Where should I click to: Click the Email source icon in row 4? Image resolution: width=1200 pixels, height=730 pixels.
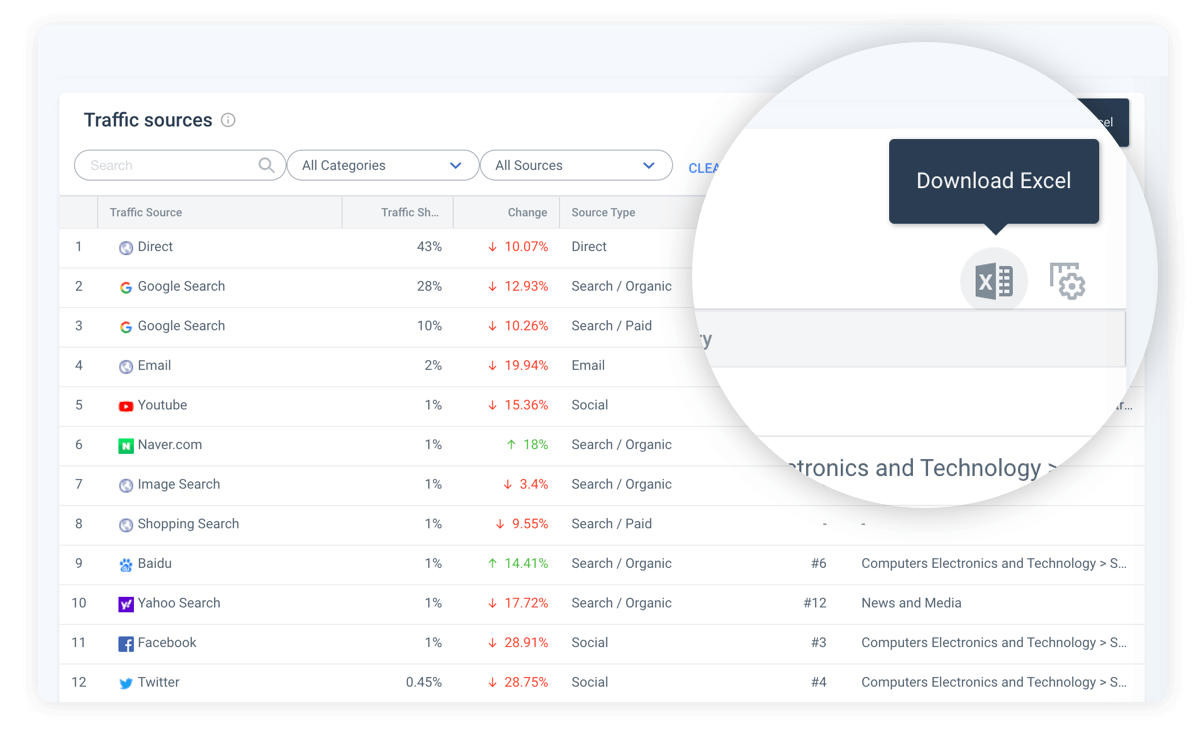(x=125, y=366)
